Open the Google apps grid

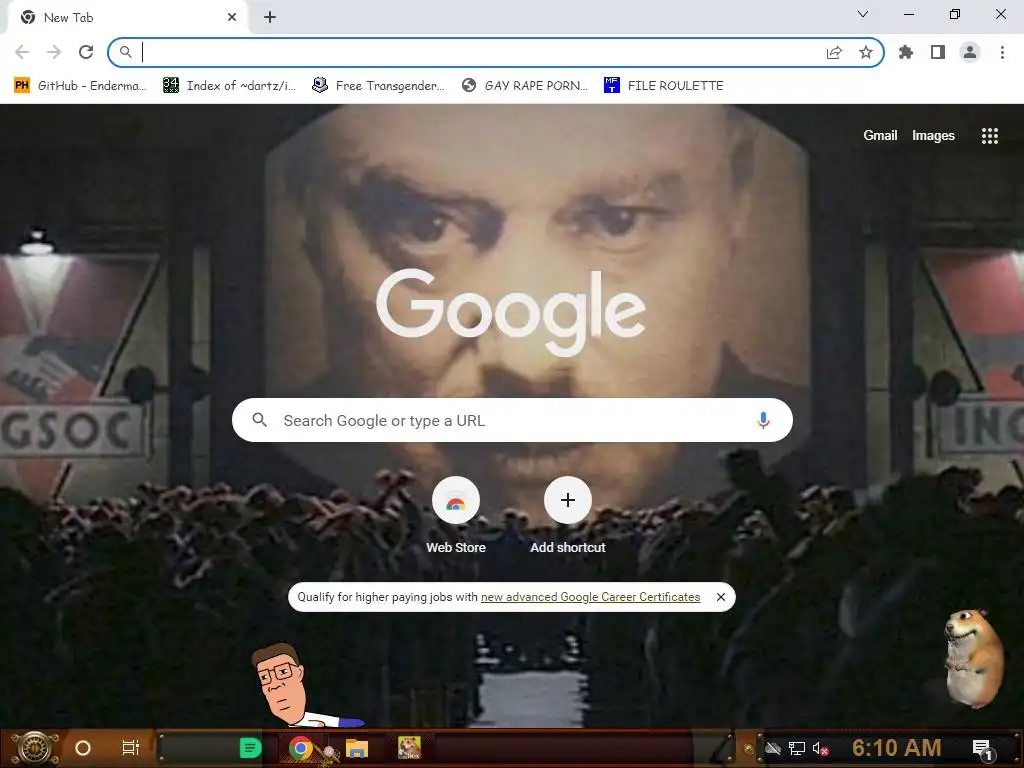(x=989, y=136)
